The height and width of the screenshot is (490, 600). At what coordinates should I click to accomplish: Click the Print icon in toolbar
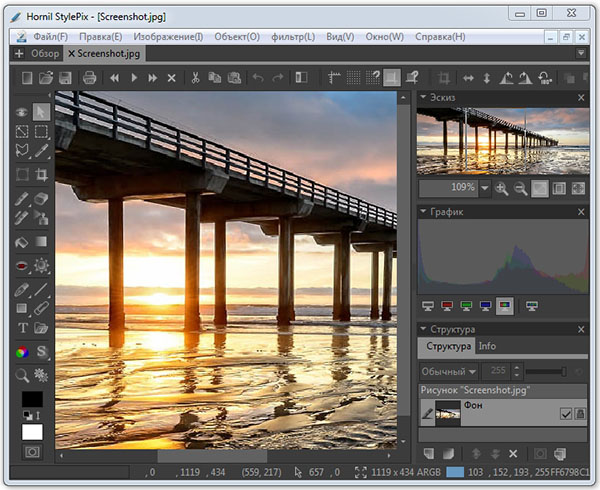[90, 78]
